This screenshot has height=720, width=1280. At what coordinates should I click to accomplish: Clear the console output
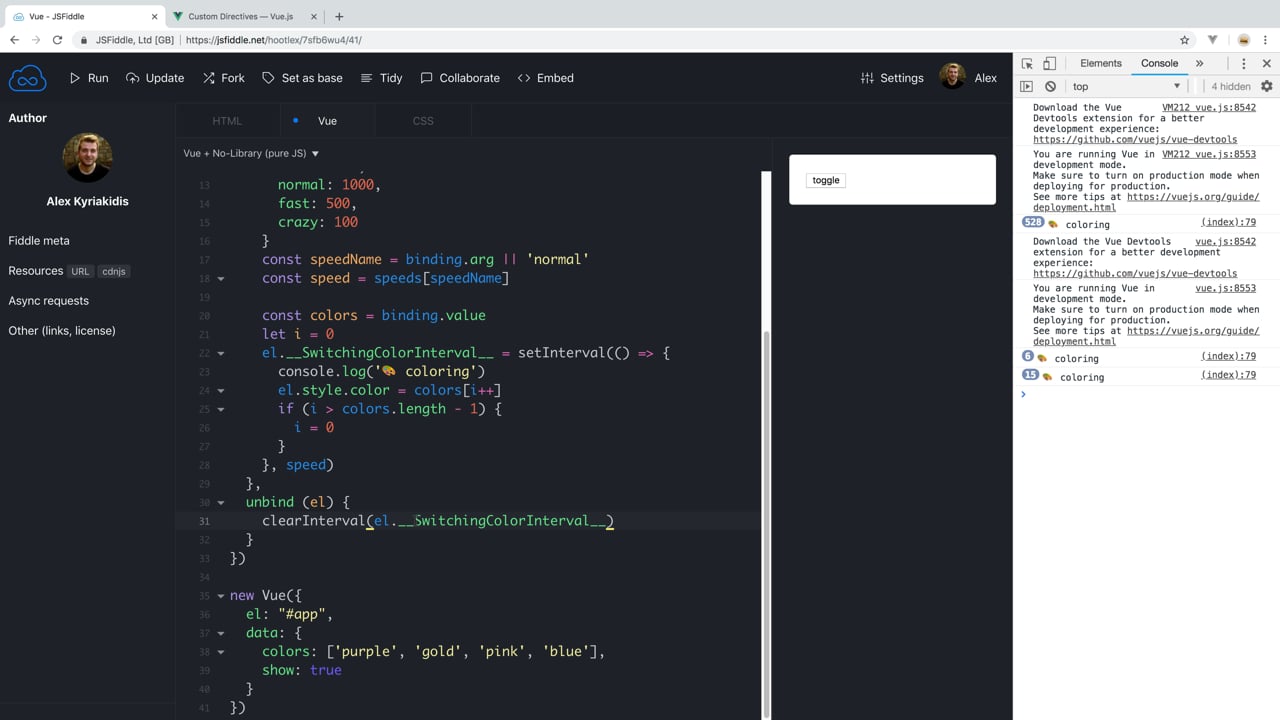point(1050,86)
